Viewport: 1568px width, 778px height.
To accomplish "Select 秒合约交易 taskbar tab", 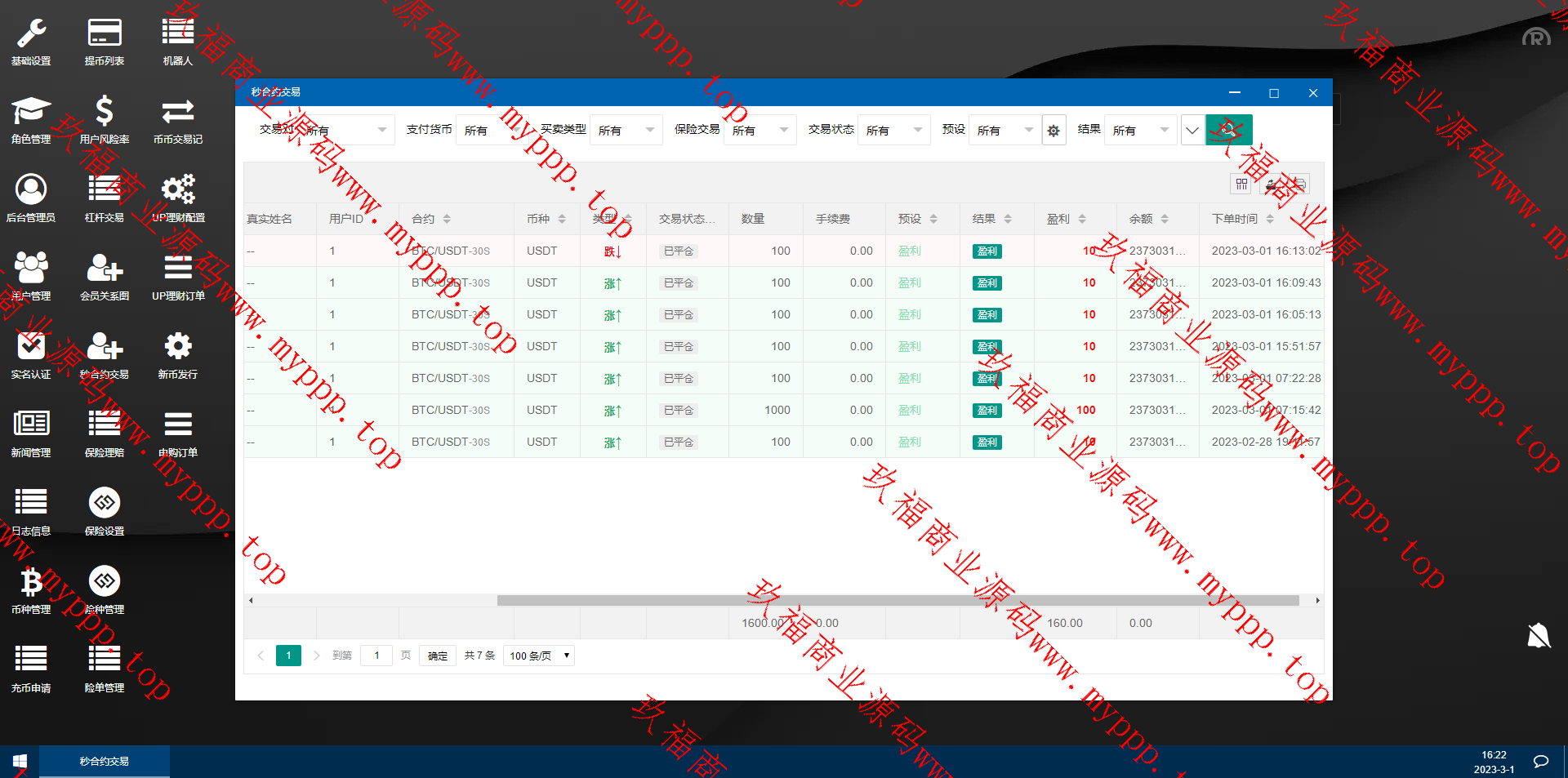I will click(105, 761).
